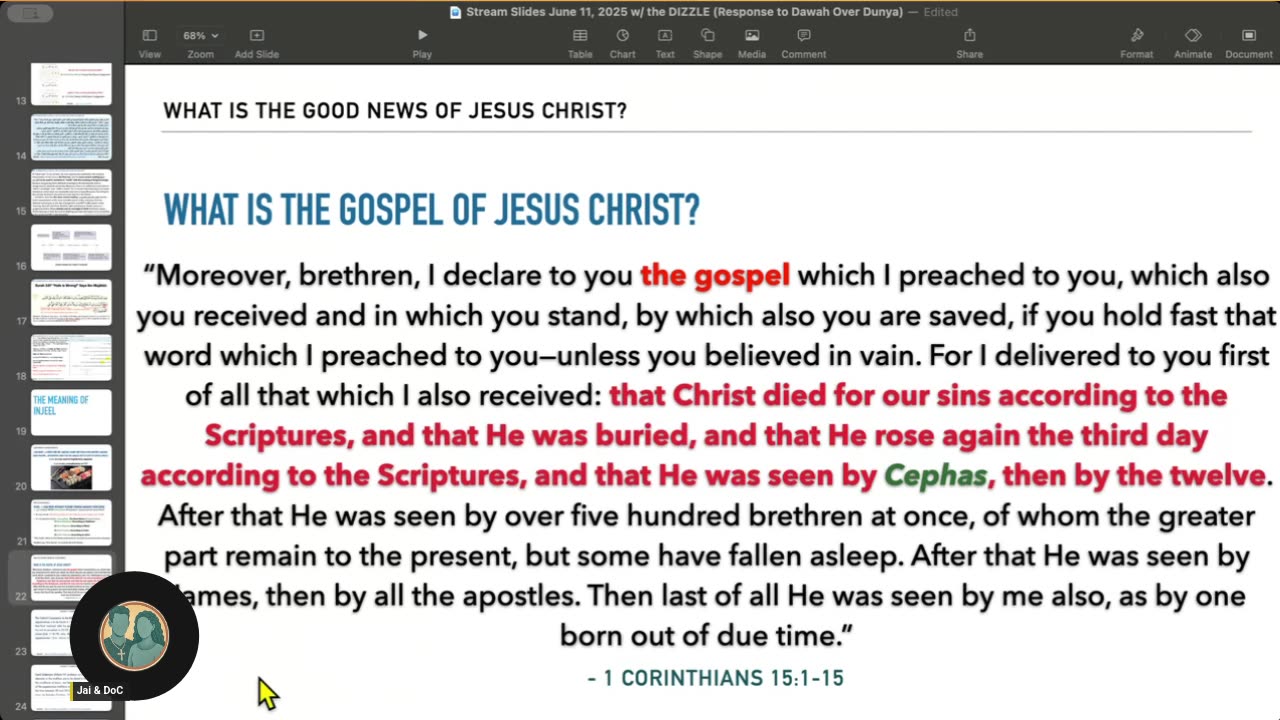Select slide 15 thumbnail
This screenshot has width=1280, height=720.
click(x=71, y=192)
